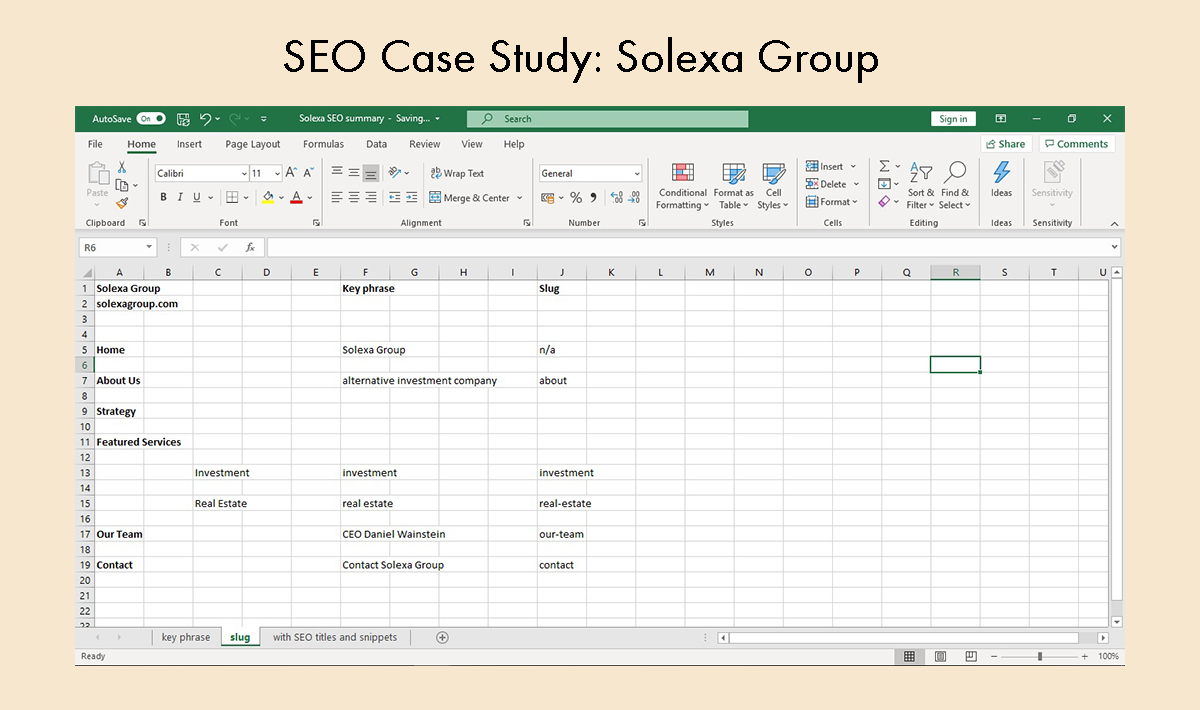Open the File menu
The width and height of the screenshot is (1200, 710).
click(x=95, y=144)
